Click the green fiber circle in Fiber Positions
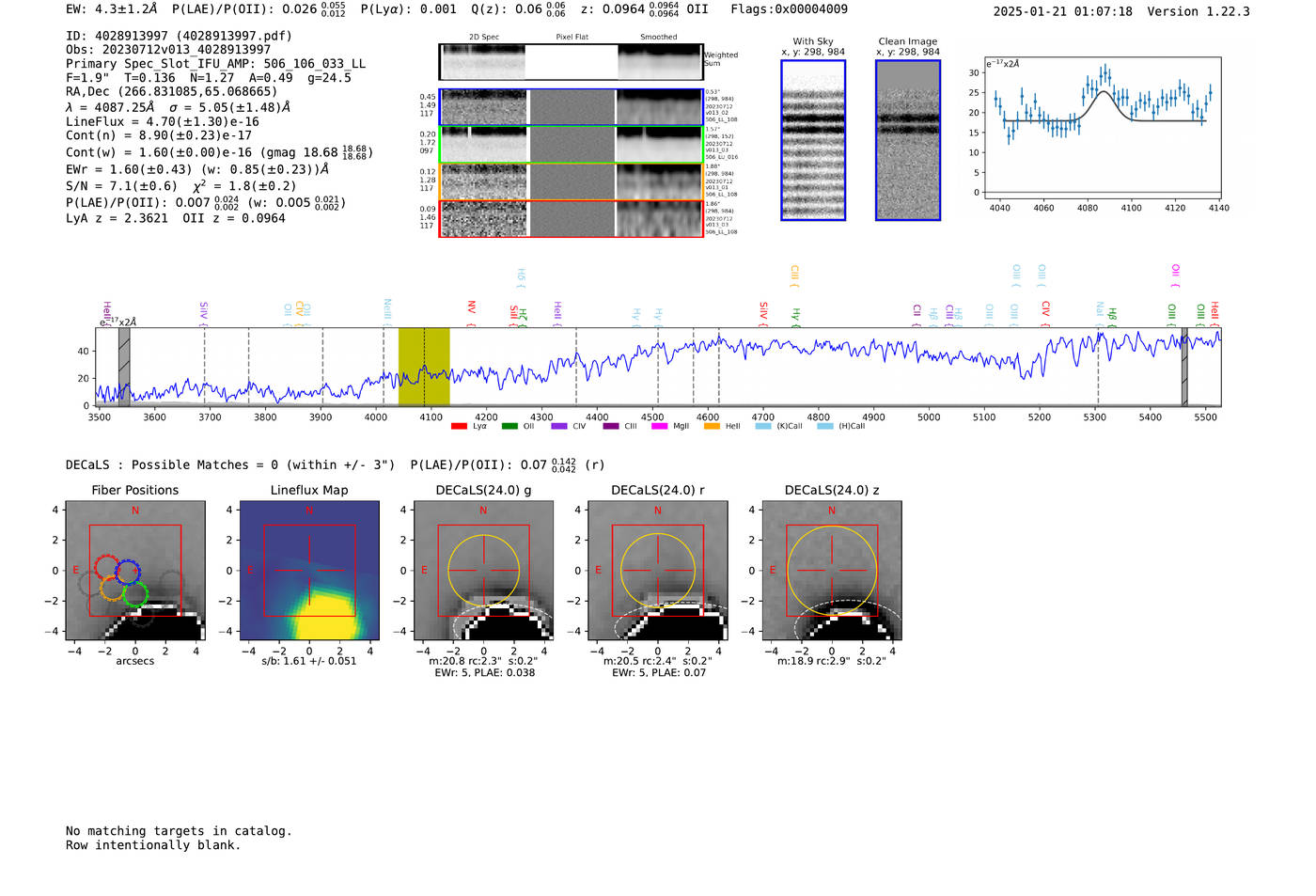 click(x=135, y=594)
